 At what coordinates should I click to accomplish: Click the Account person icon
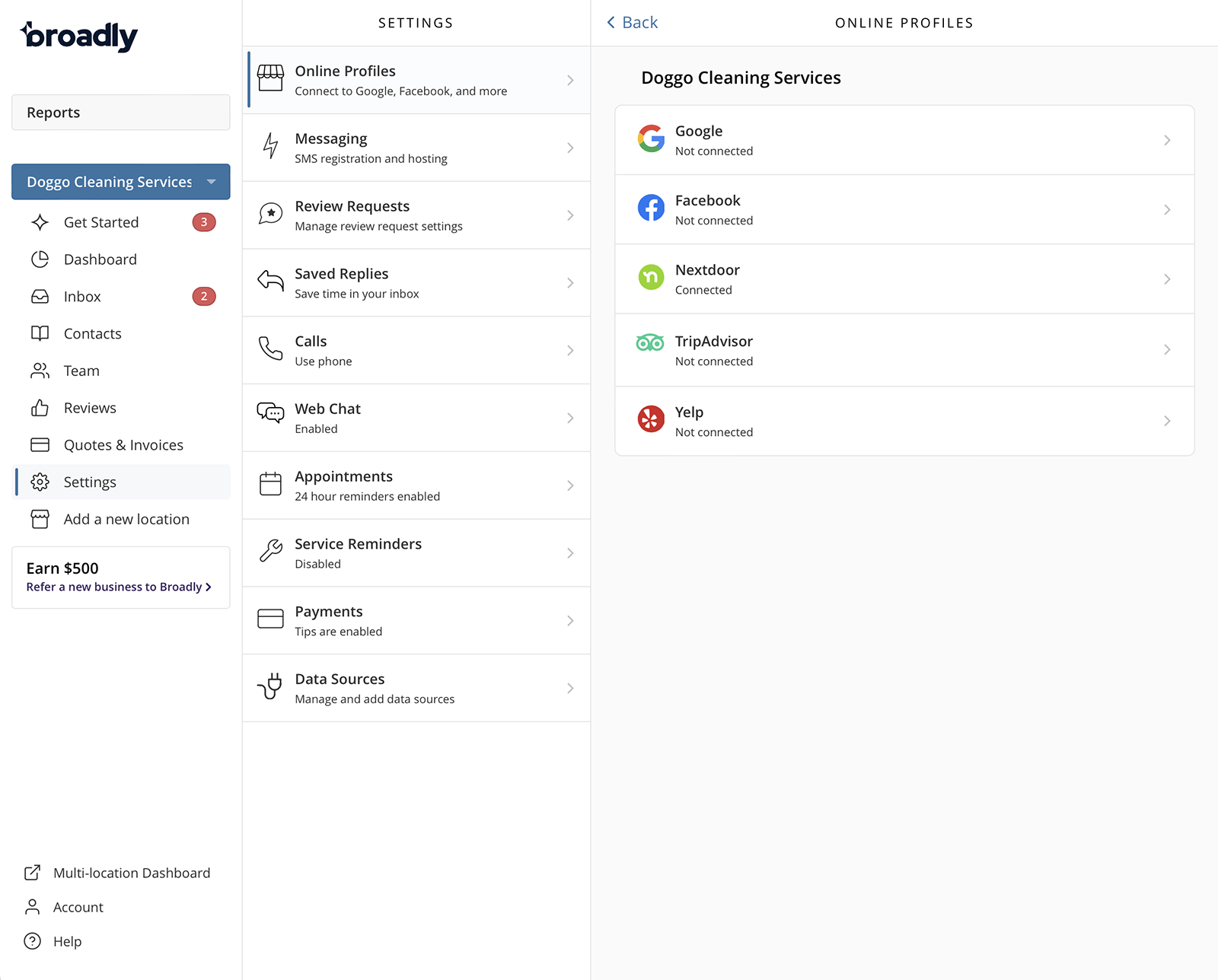32,907
